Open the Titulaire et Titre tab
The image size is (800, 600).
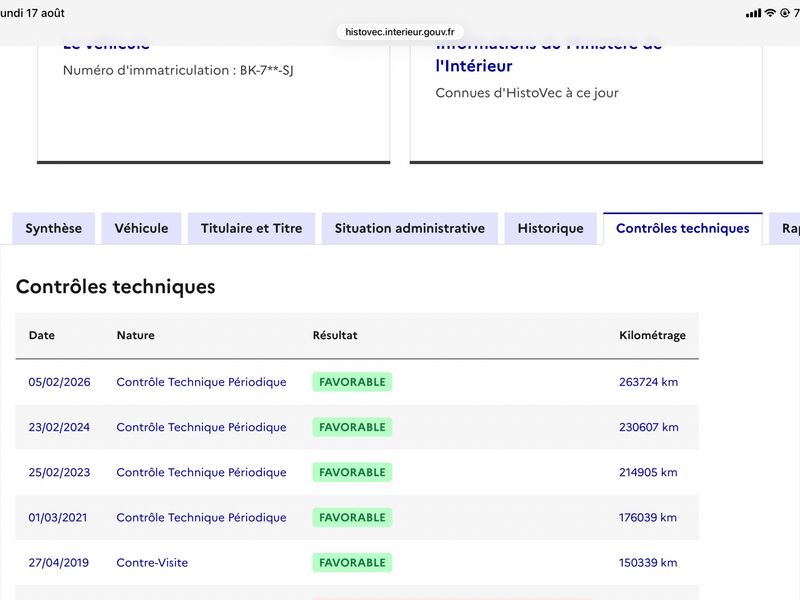click(252, 228)
